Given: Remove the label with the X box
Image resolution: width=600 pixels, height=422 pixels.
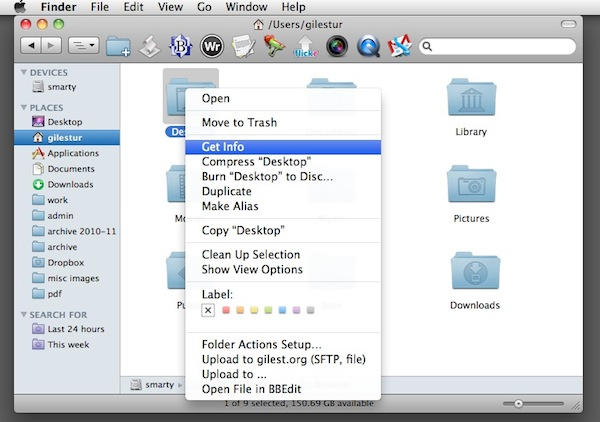Looking at the screenshot, I should pyautogui.click(x=208, y=311).
